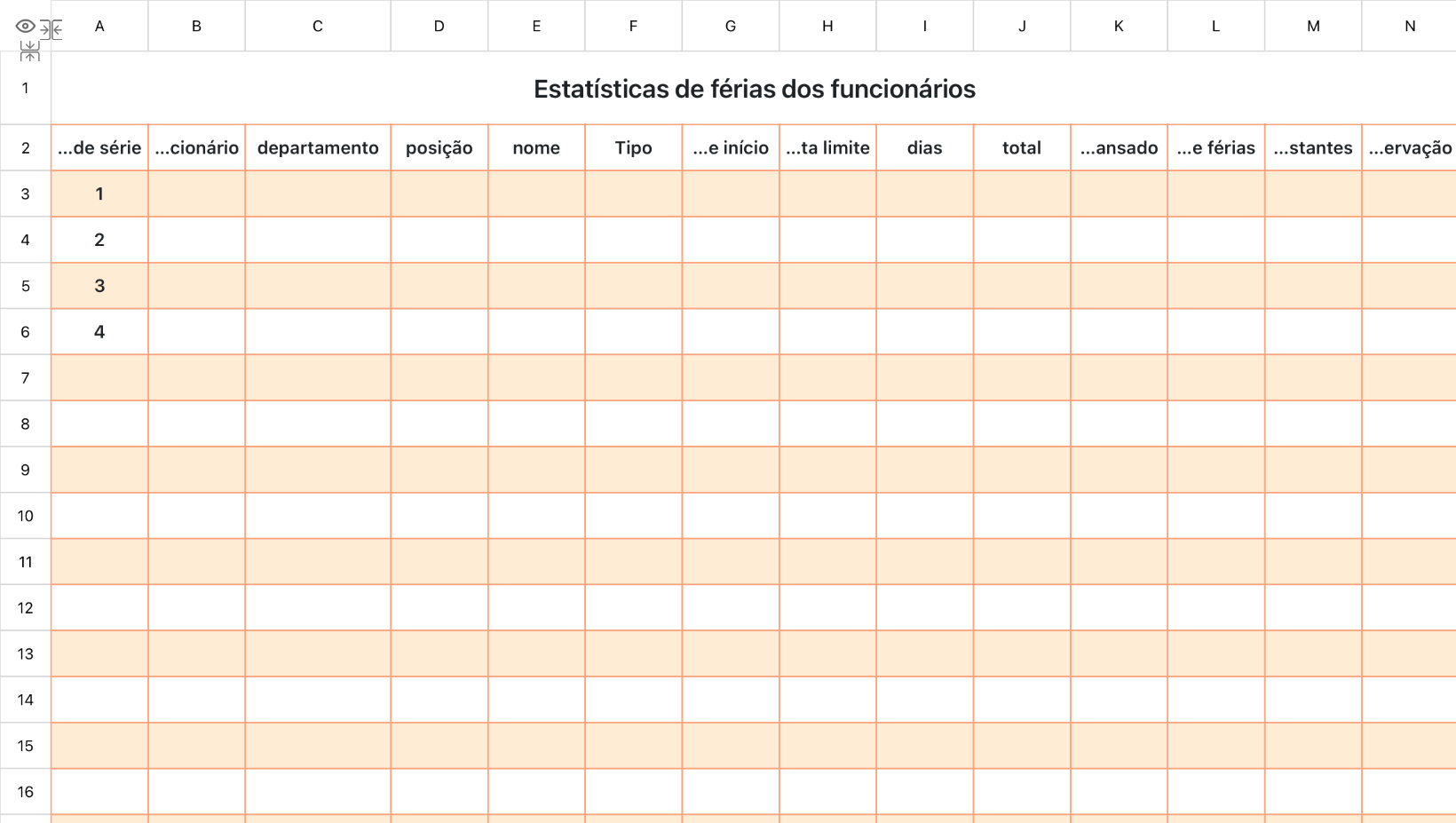Click the 'posição' header cell
Viewport: 1456px width, 823px height.
pyautogui.click(x=439, y=147)
